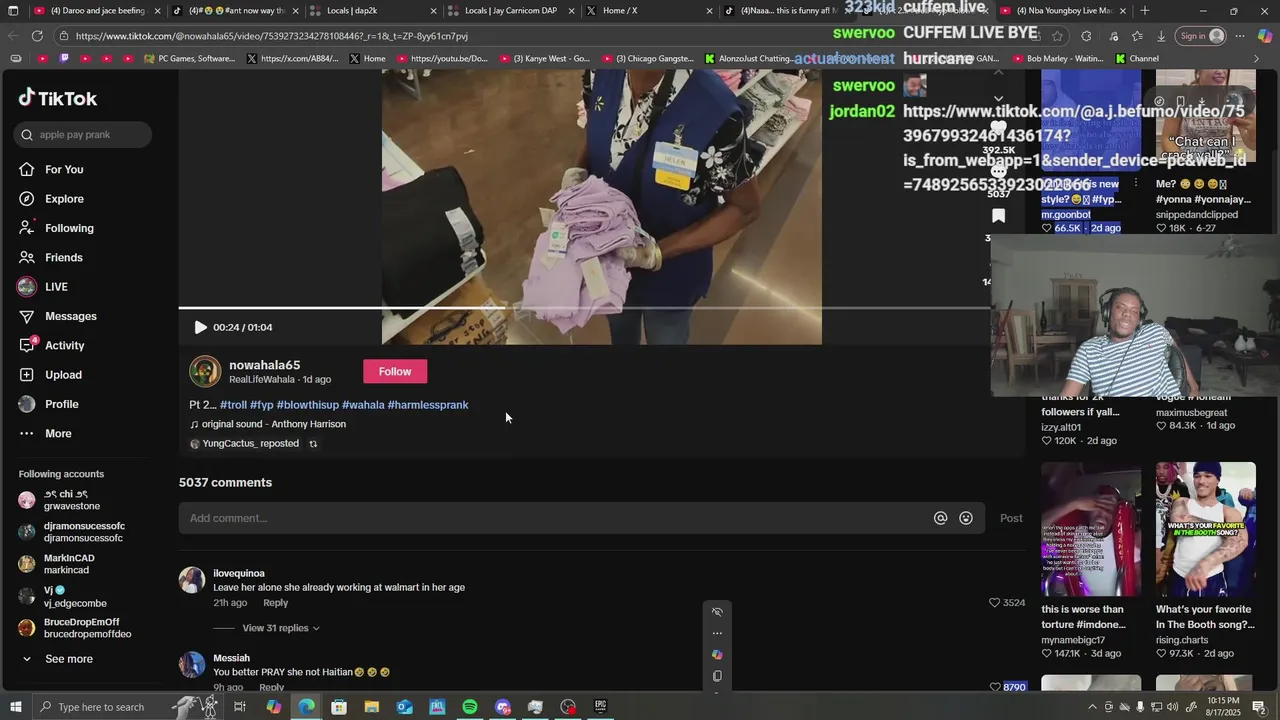Click the browser Sign in button
Screen dimensions: 1280x720
tap(1201, 36)
